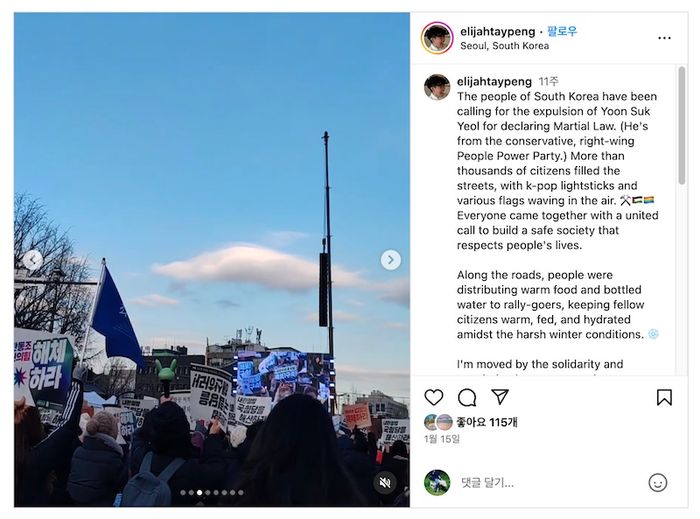Open comments via the speech bubble icon

tap(467, 397)
